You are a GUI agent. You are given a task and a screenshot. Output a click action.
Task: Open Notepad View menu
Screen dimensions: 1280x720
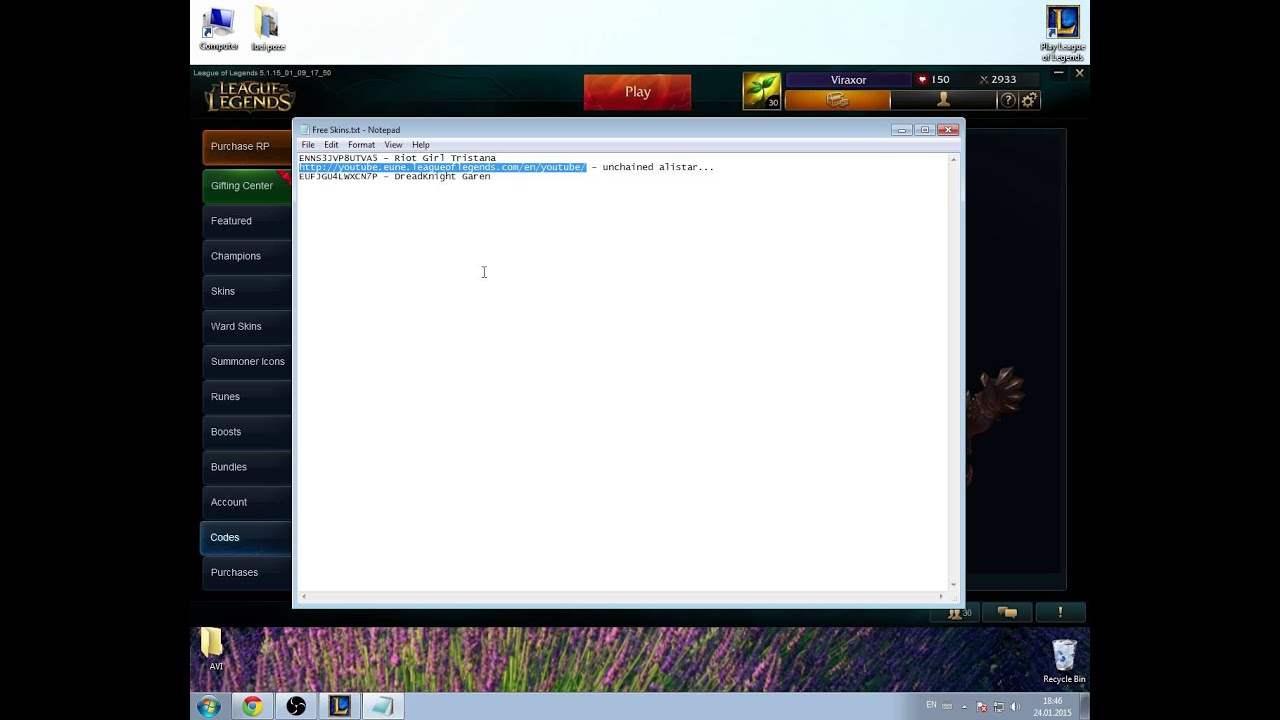pos(393,145)
